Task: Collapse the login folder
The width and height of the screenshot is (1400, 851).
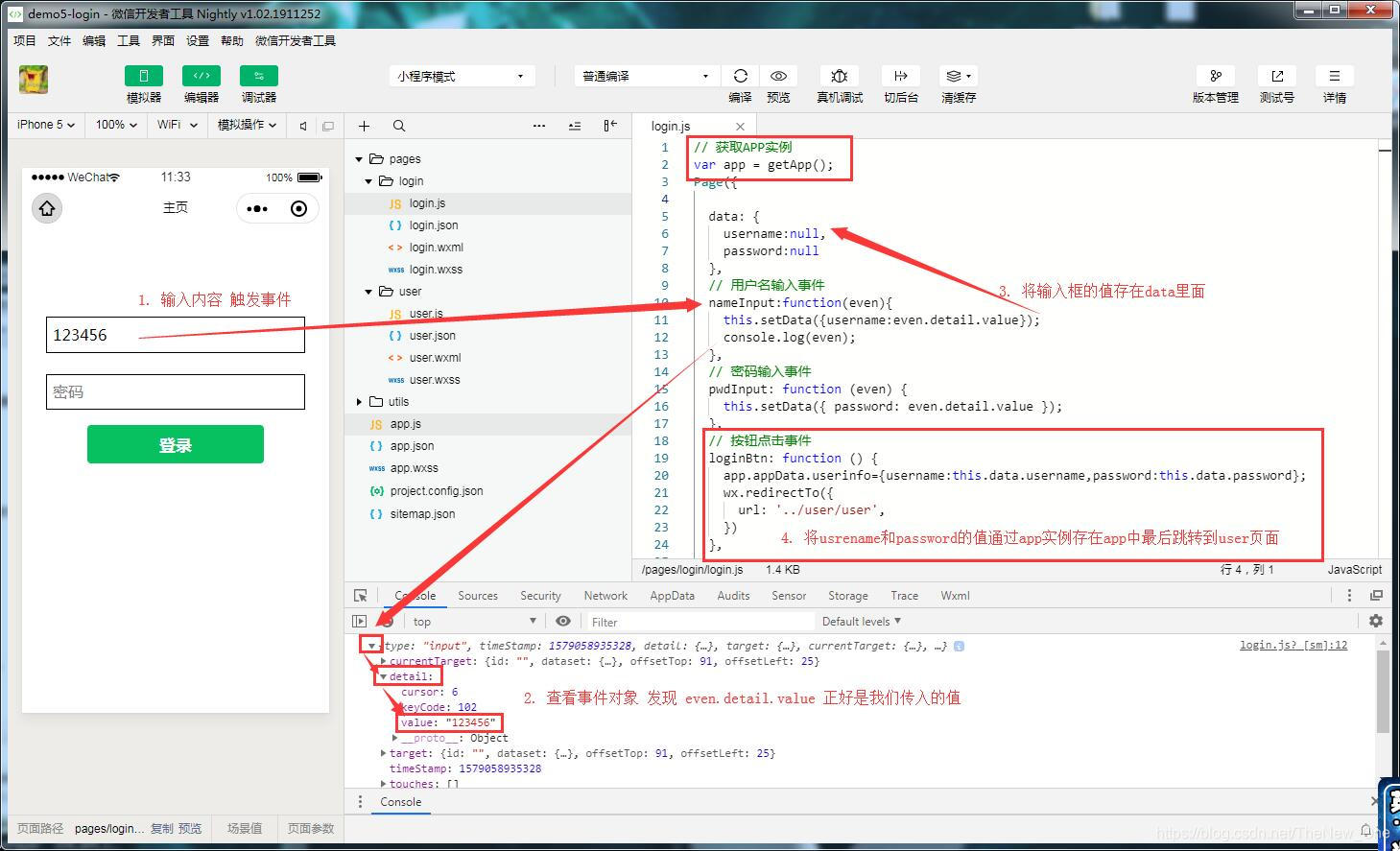Action: [368, 181]
